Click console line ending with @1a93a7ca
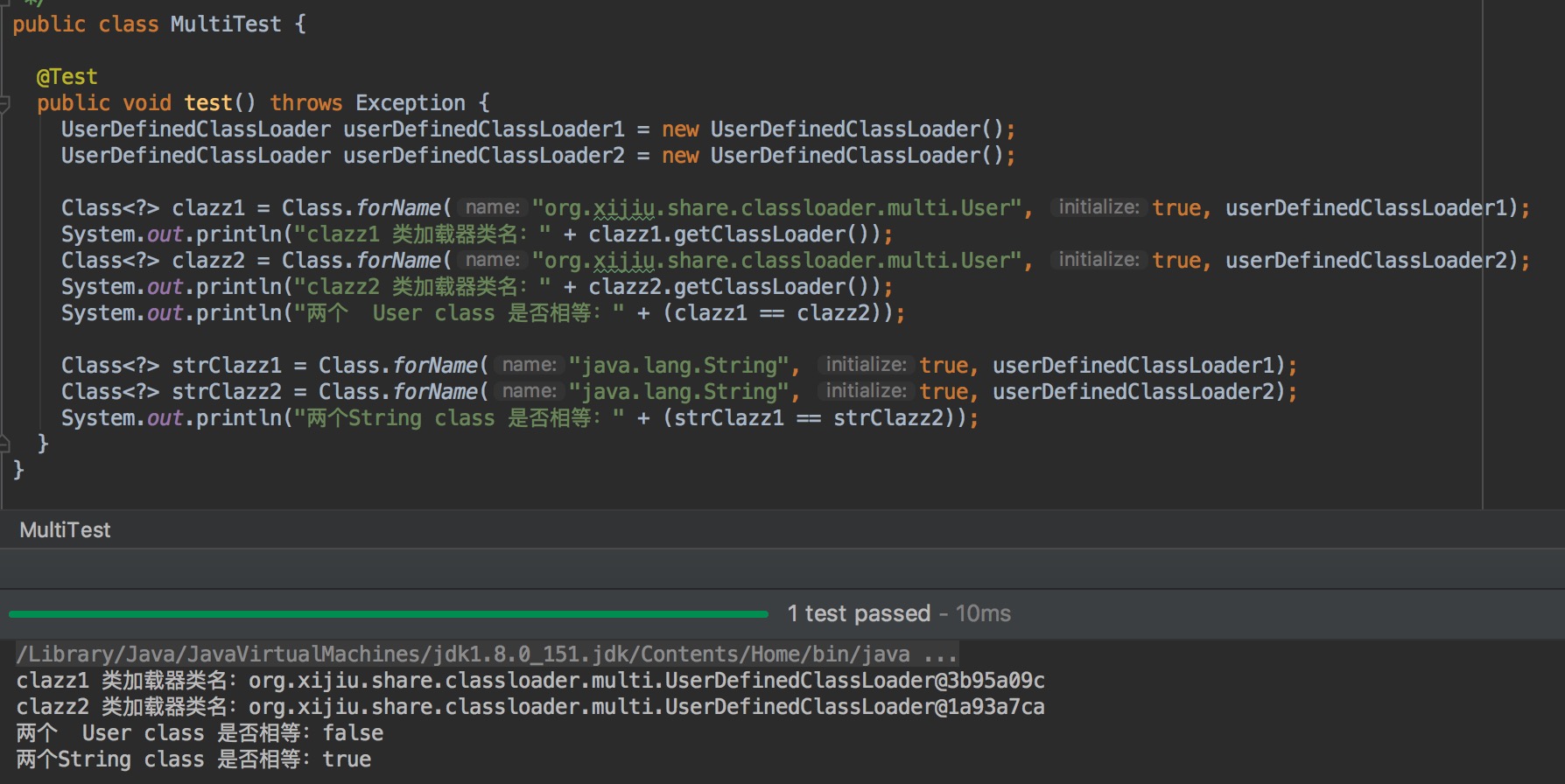The height and width of the screenshot is (784, 1565). click(x=530, y=706)
